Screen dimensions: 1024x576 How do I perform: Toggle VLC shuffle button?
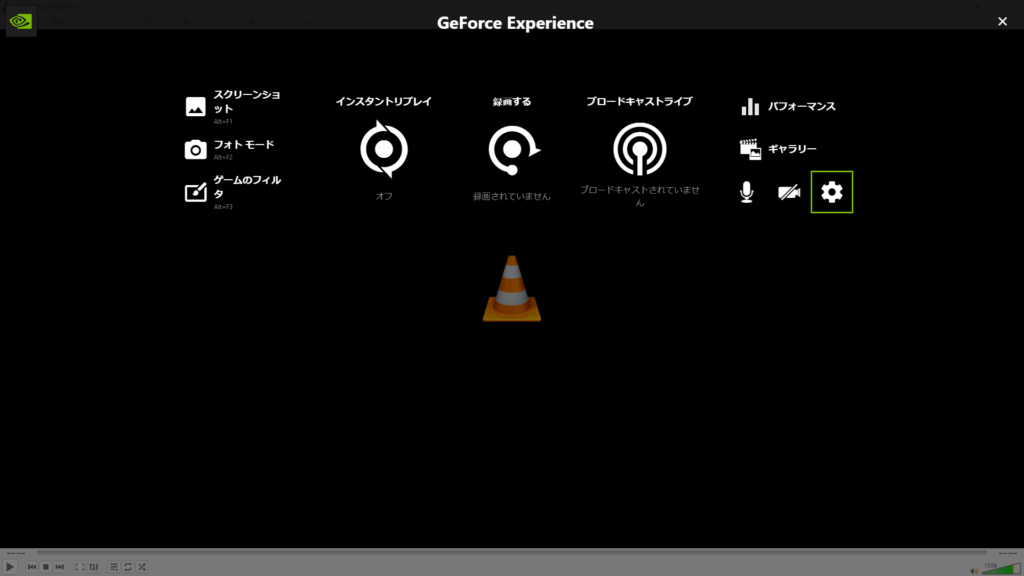click(x=142, y=567)
